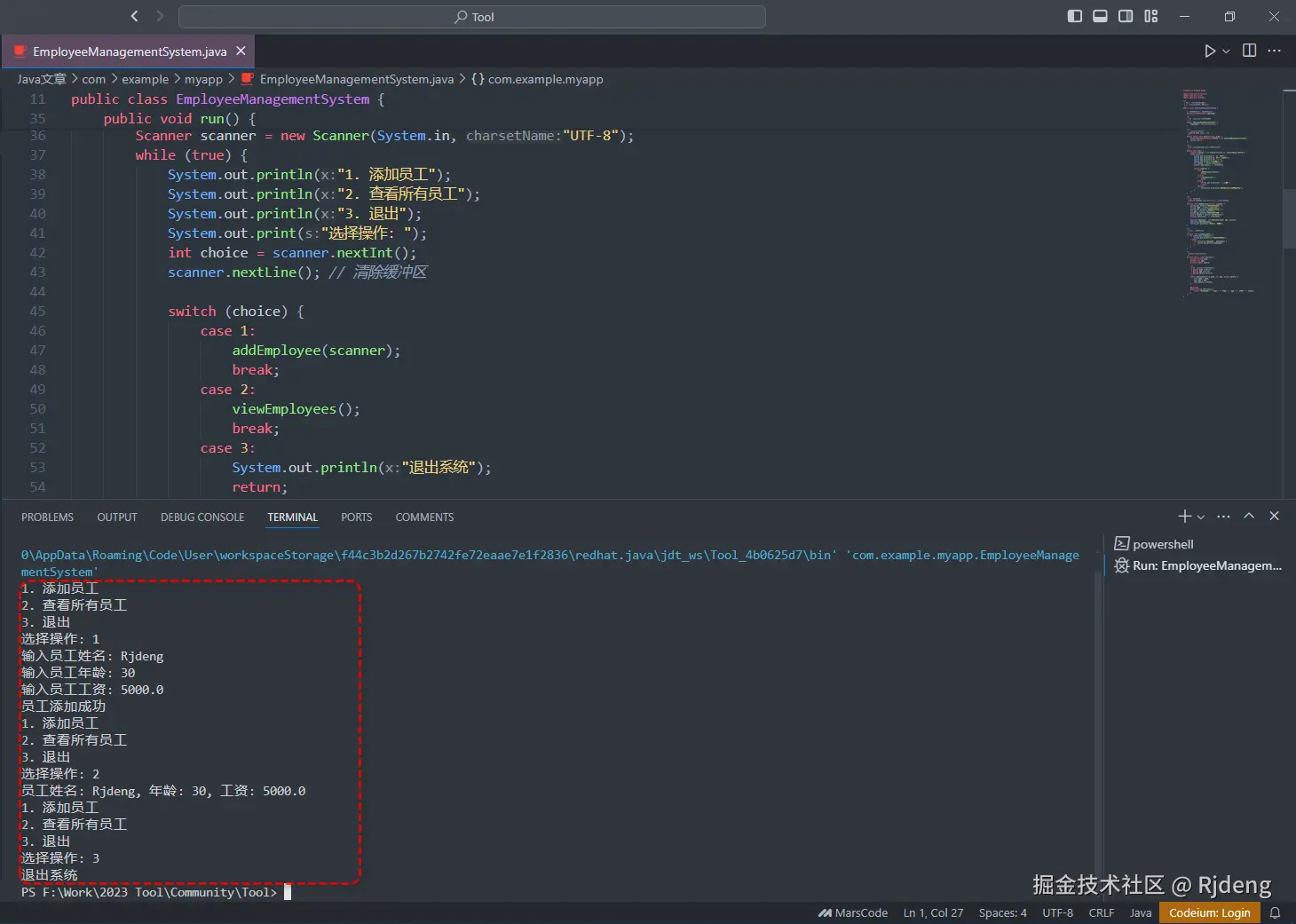Click the example breadcrumb segment
Screen dimensions: 1296x924
click(x=145, y=79)
